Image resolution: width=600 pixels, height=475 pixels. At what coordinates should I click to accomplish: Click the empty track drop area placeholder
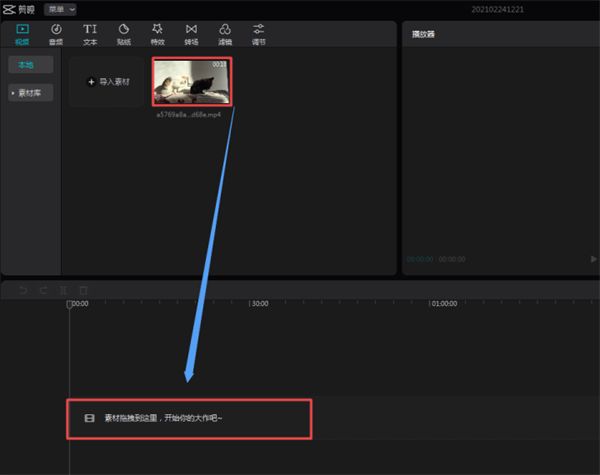pos(189,418)
